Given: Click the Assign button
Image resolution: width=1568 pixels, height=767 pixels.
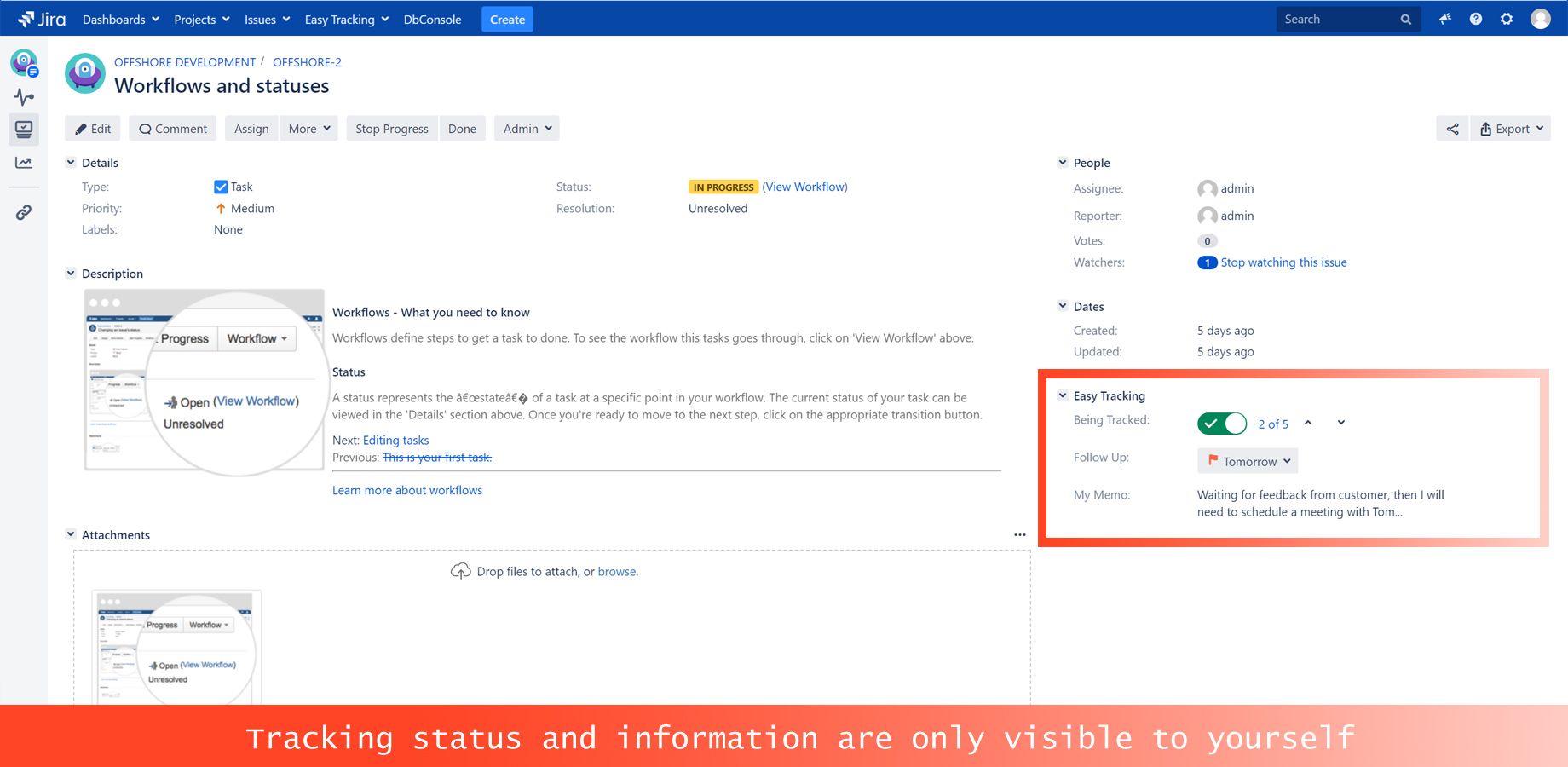Looking at the screenshot, I should point(251,129).
